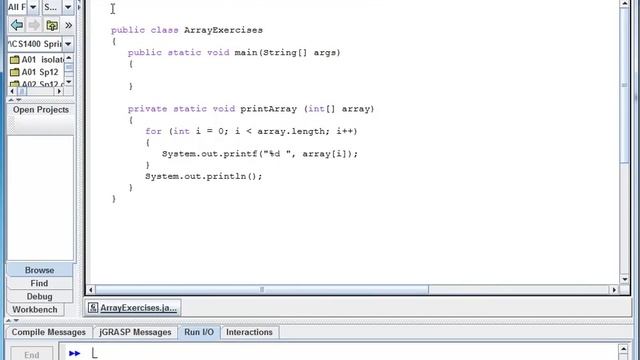Open the All F file filter dropdown
The image size is (640, 360).
(33, 7)
